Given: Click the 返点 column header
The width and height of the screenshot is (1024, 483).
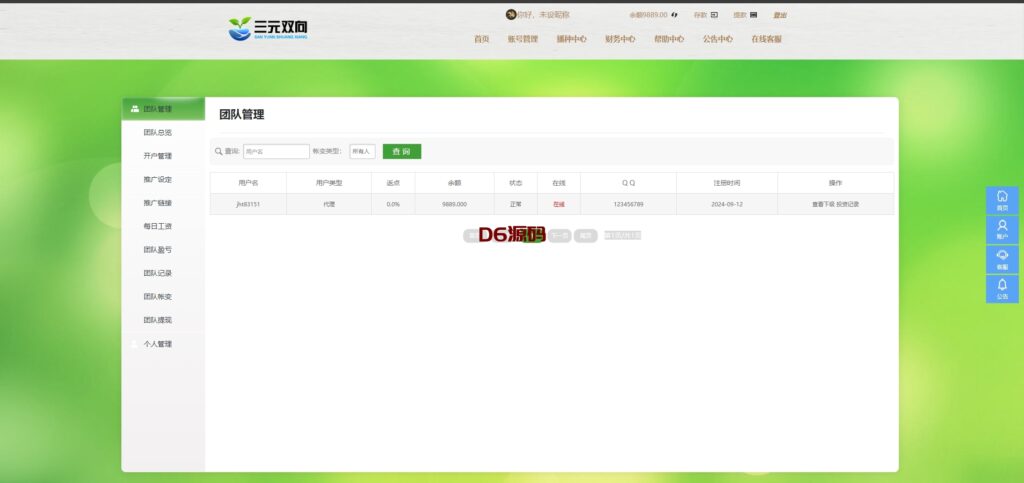Looking at the screenshot, I should pyautogui.click(x=393, y=183).
